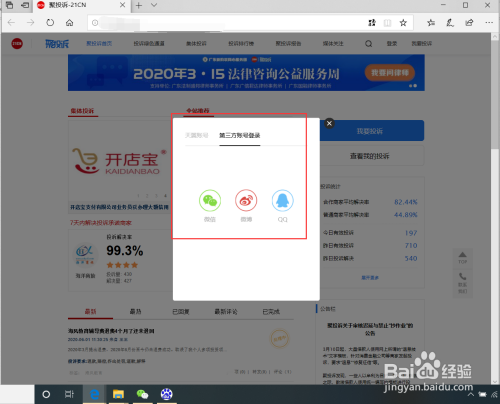Switch to the 最新评论 complaints tab
Viewport: 500px width, 404px height.
226,312
